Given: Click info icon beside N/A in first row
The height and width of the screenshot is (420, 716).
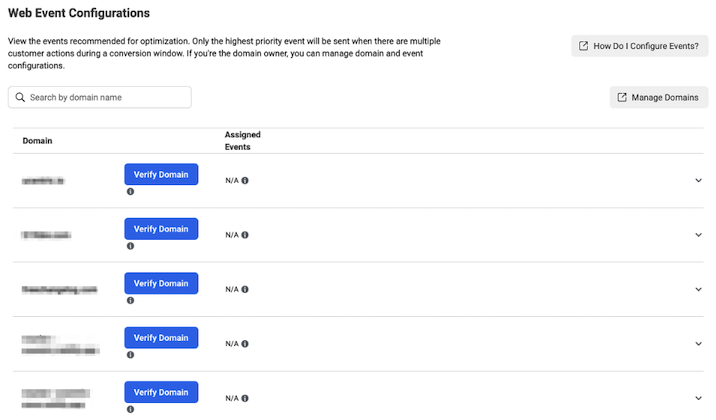Looking at the screenshot, I should (x=245, y=181).
